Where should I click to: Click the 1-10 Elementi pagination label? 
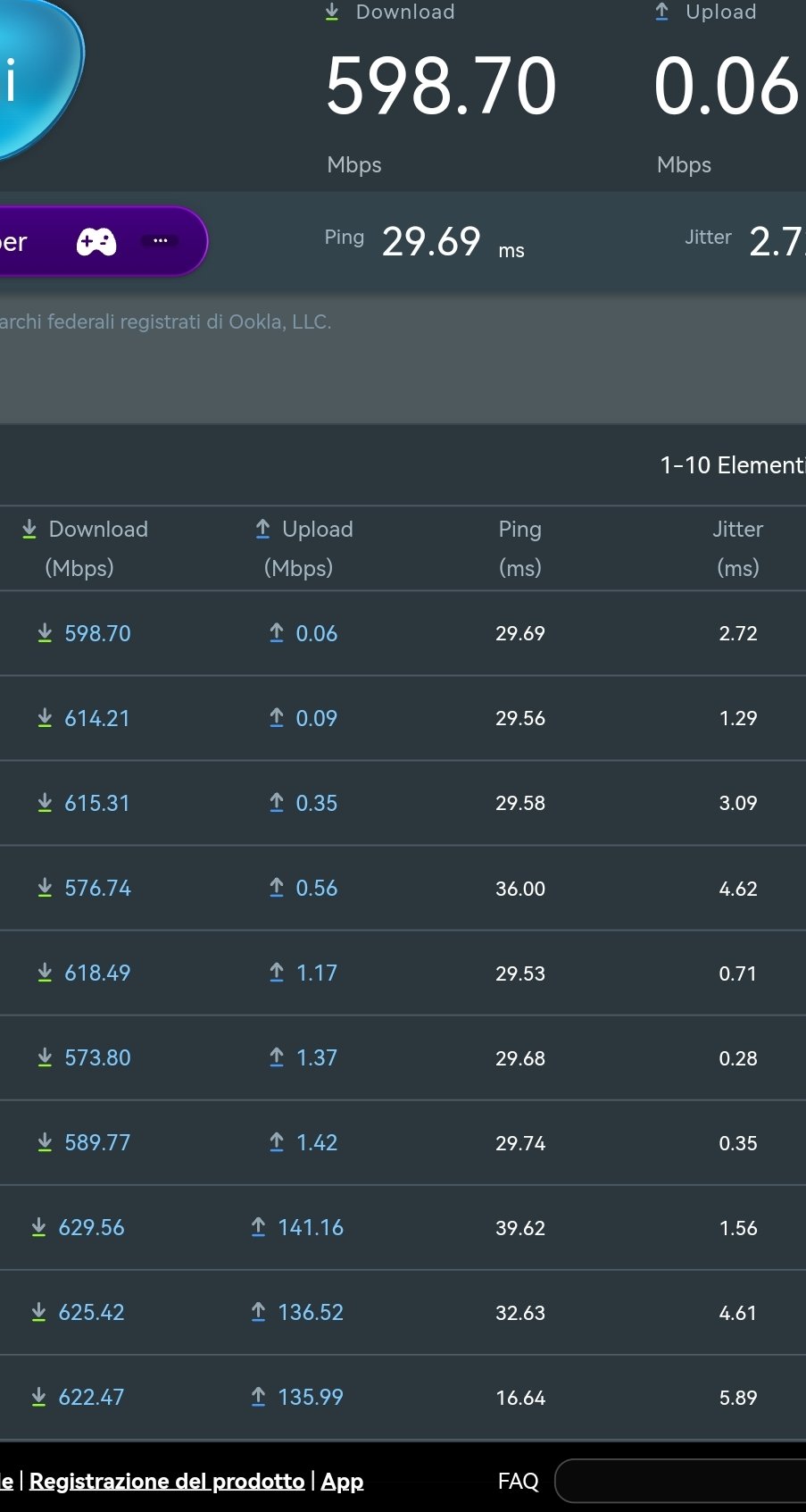click(731, 465)
